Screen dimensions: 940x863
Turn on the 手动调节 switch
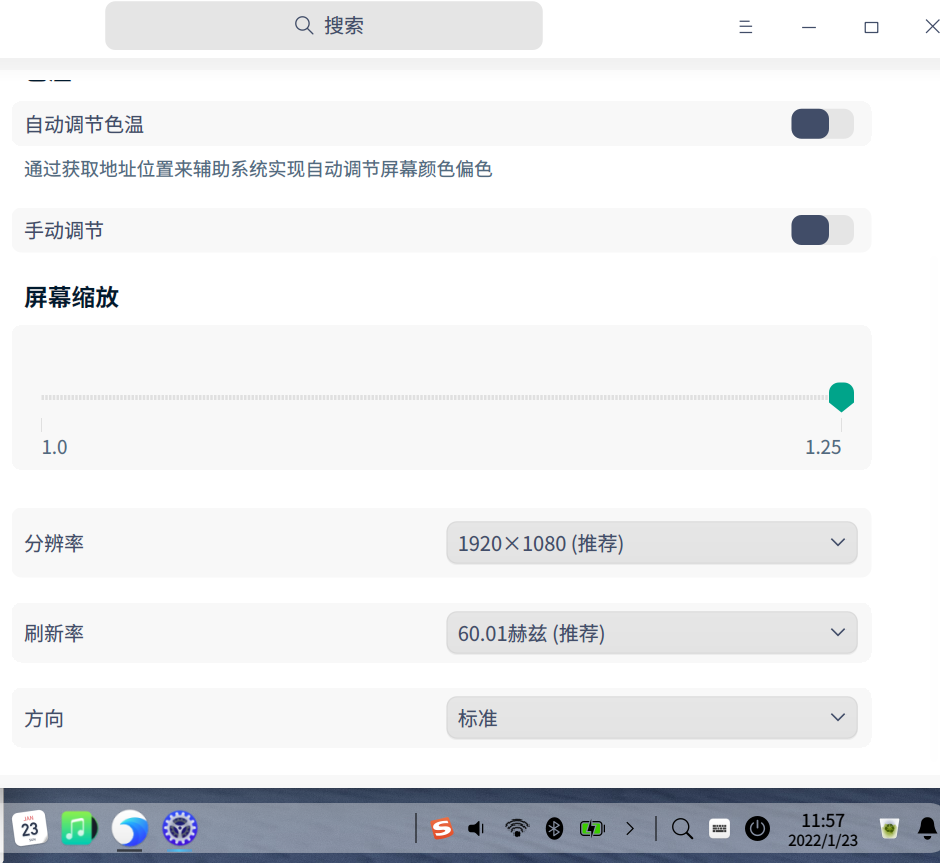(x=821, y=230)
